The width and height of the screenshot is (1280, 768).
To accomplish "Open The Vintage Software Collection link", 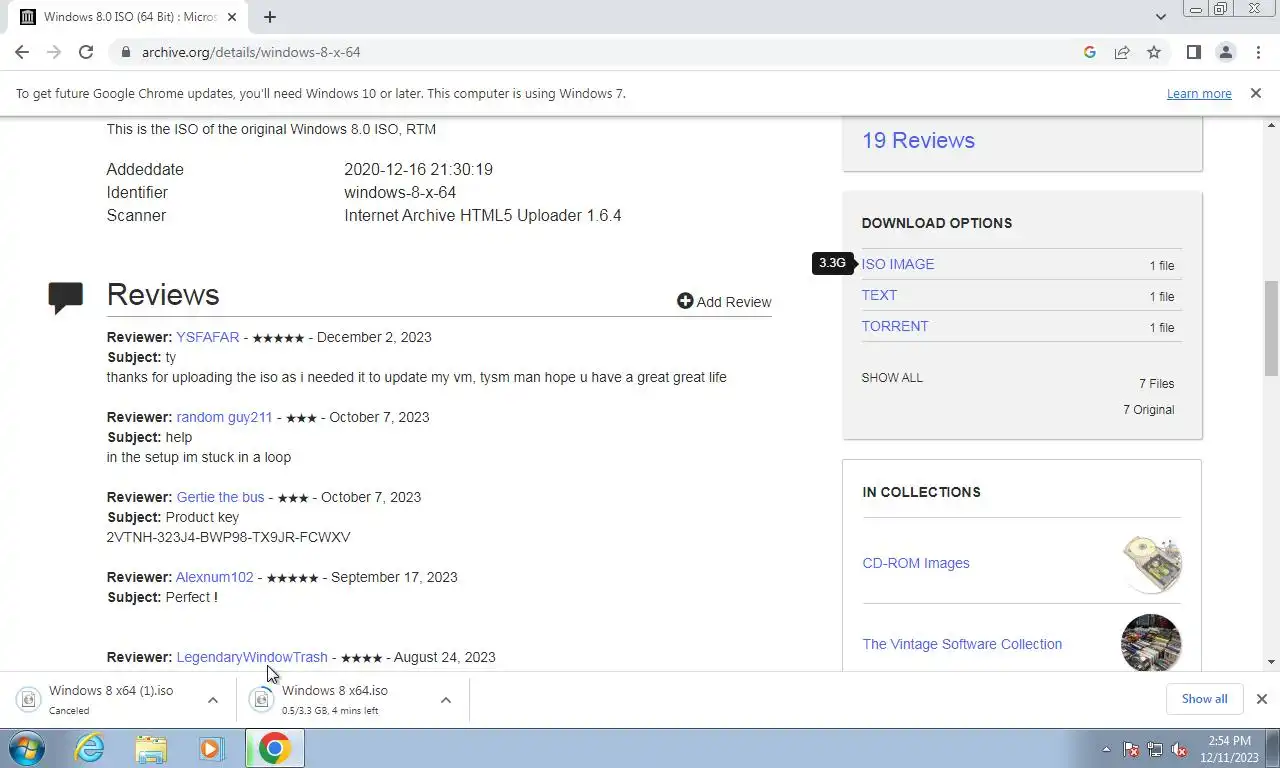I will 962,644.
